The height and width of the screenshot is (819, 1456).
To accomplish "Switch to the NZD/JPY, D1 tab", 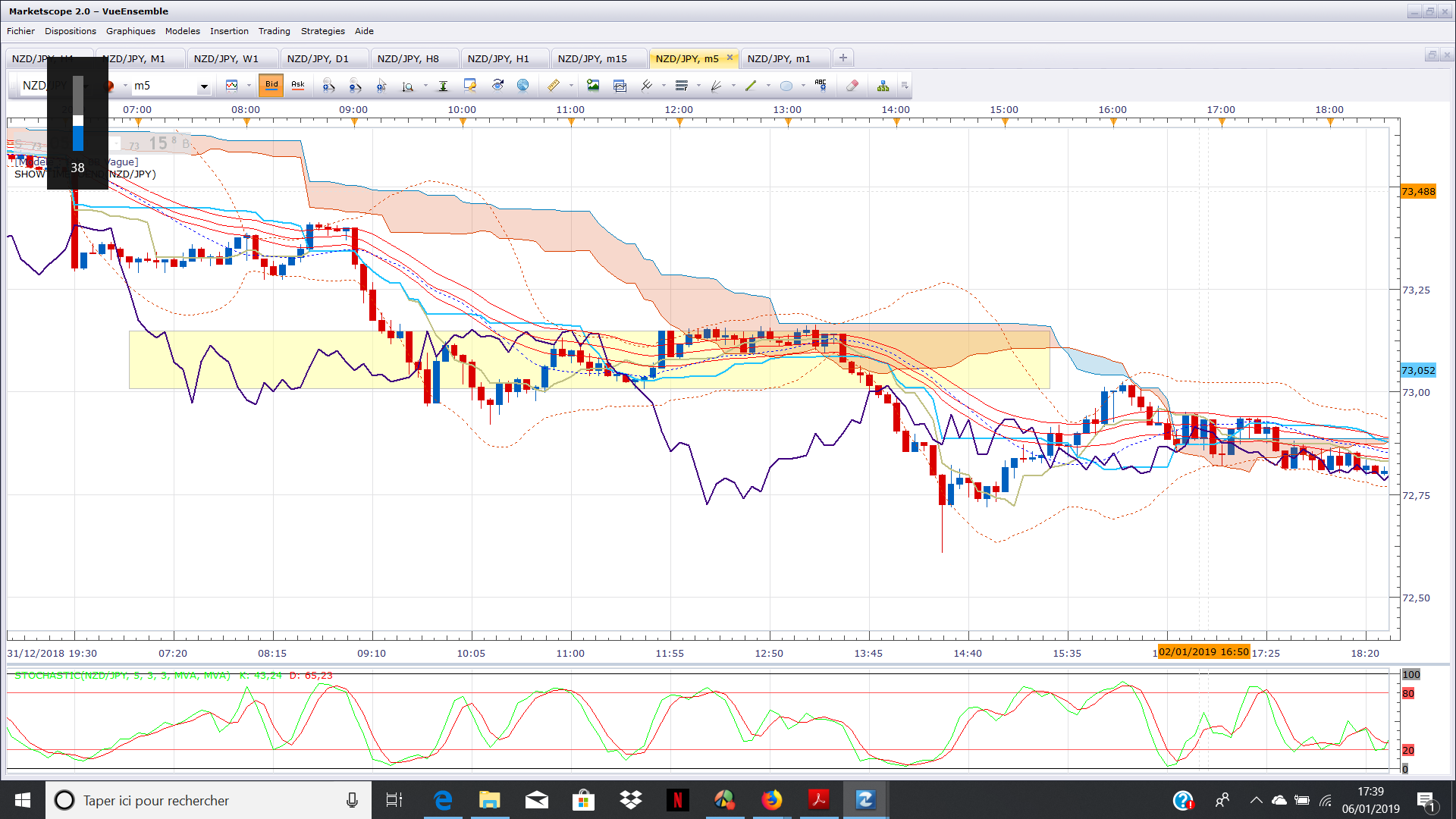I will (324, 58).
